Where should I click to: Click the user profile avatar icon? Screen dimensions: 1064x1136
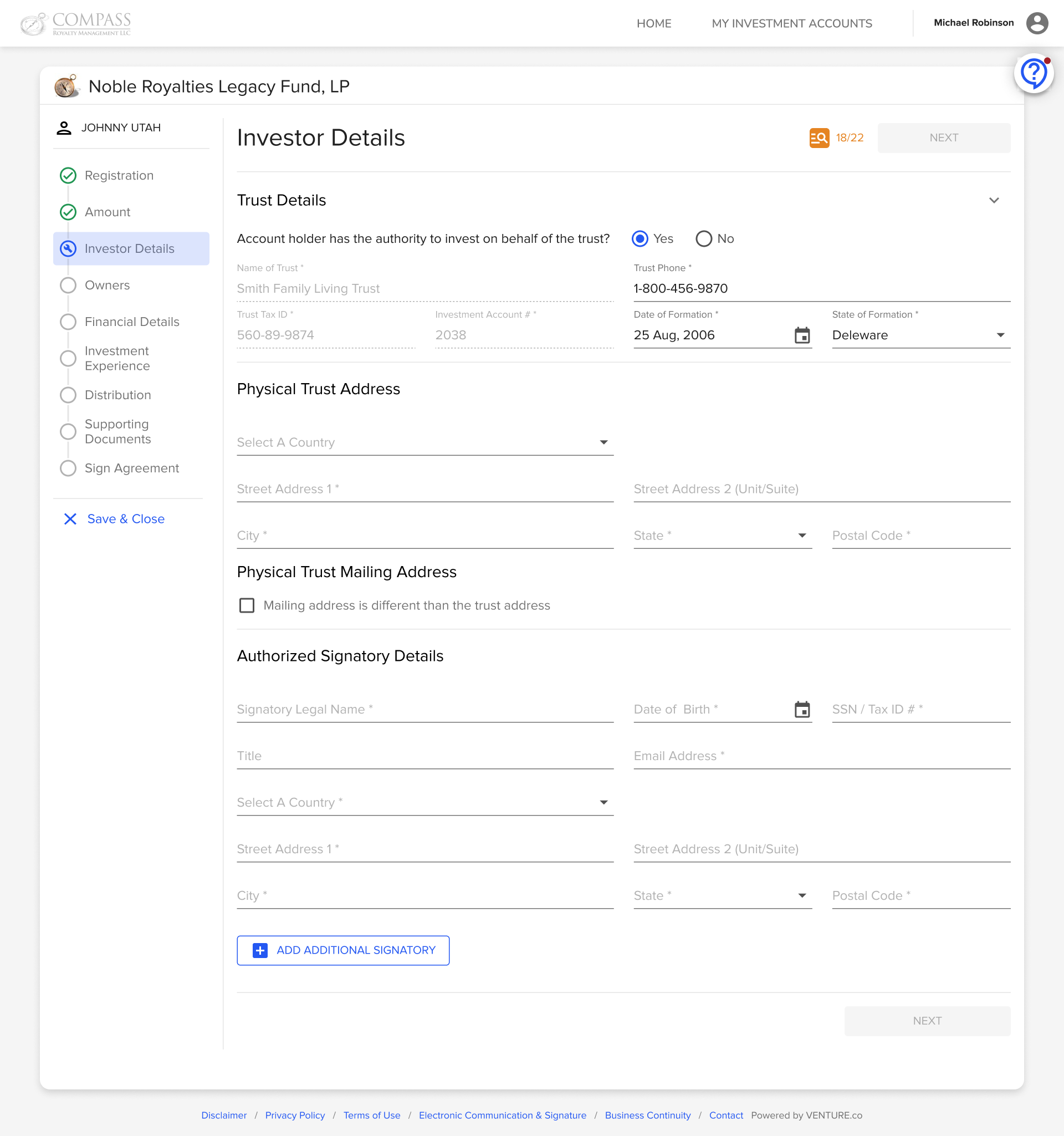coord(1037,23)
